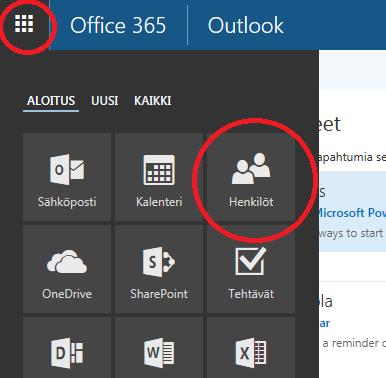Click the Outlook header title
Viewport: 386px width, 378px height.
(246, 25)
